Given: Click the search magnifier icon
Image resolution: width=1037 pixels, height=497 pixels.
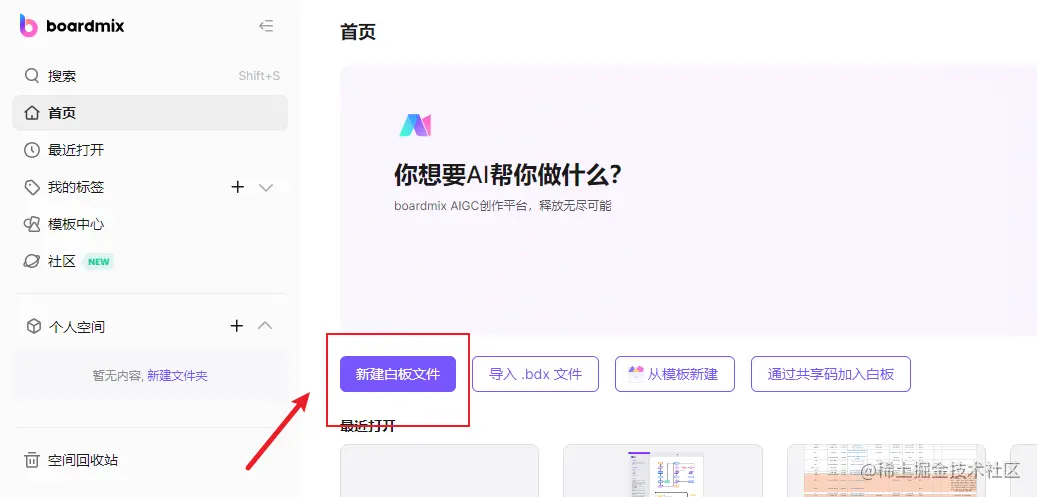Looking at the screenshot, I should (x=32, y=75).
